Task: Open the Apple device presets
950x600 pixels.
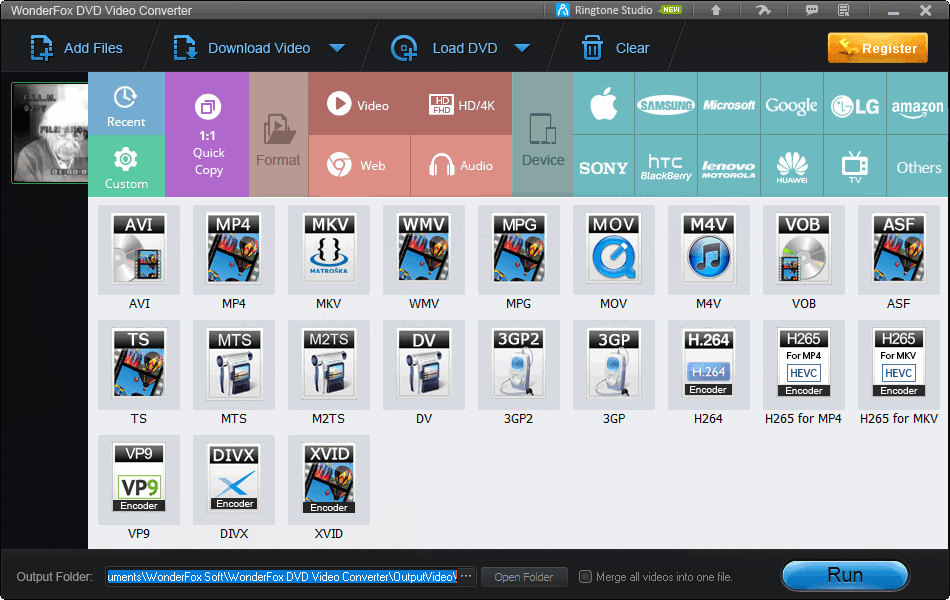Action: coord(603,103)
